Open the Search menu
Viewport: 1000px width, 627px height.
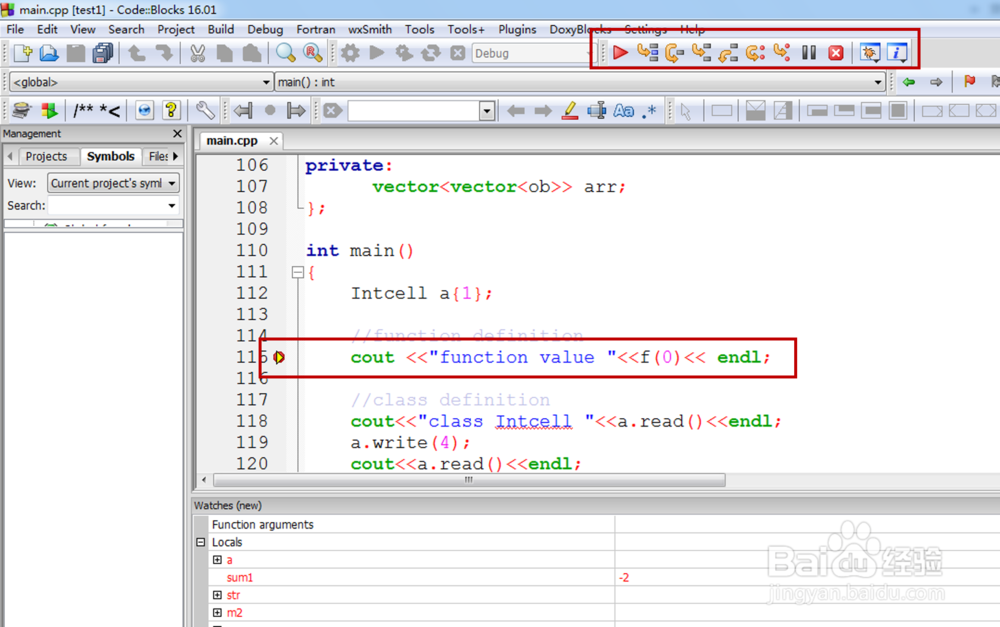(126, 29)
